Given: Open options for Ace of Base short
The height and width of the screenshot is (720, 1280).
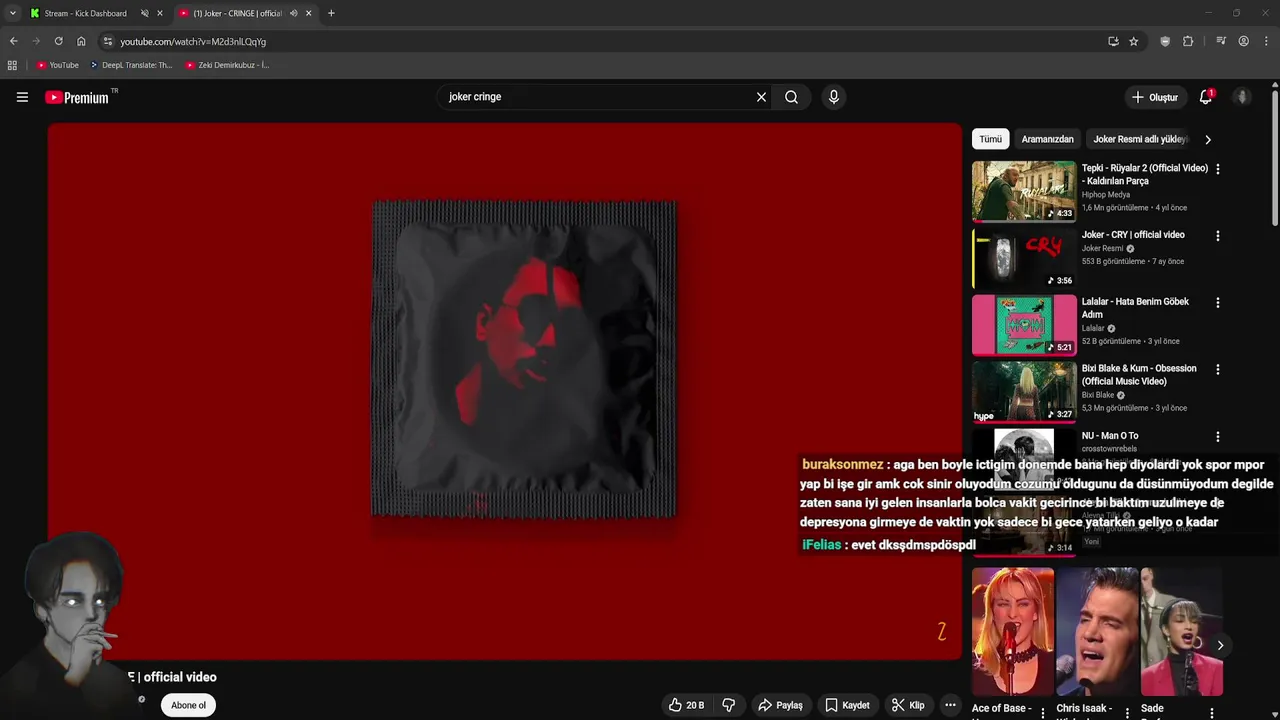Looking at the screenshot, I should (1043, 713).
